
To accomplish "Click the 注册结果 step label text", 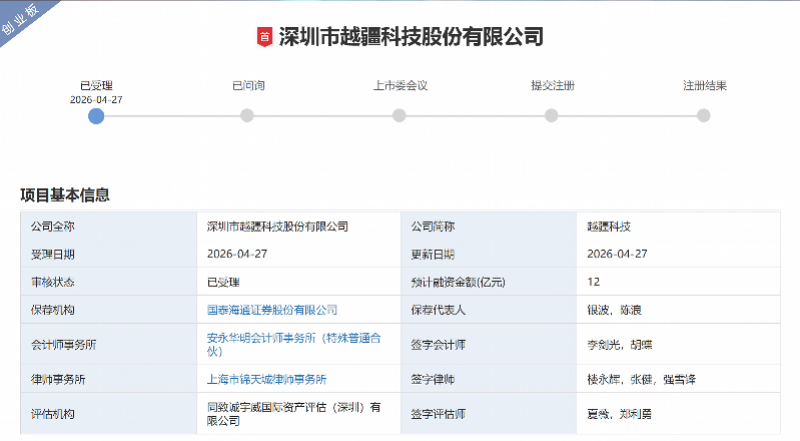I will tap(704, 85).
